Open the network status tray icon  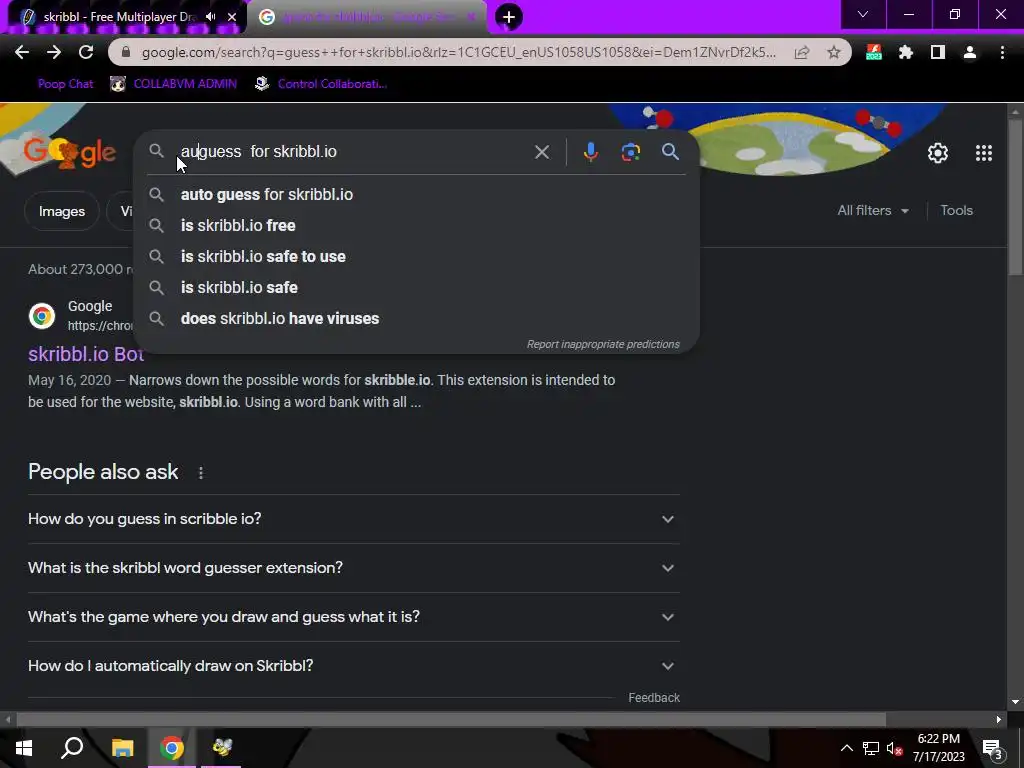click(871, 748)
